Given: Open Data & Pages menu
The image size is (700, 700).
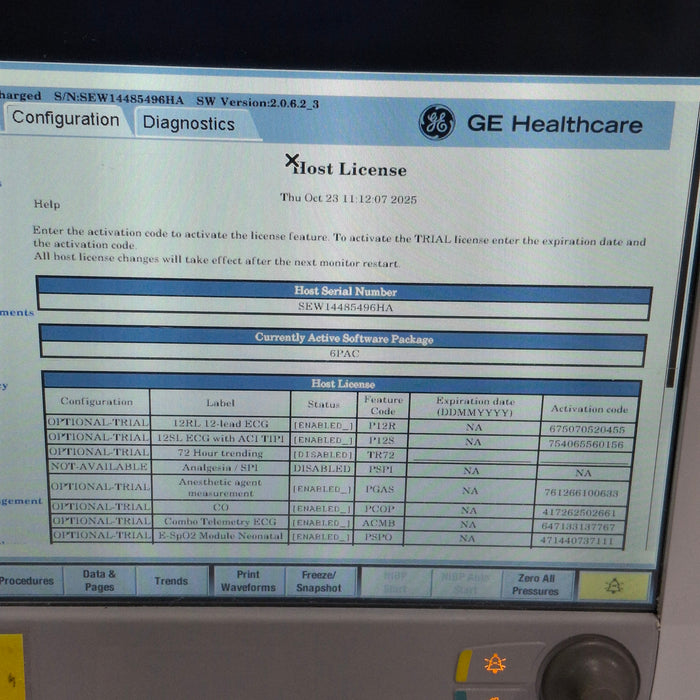Looking at the screenshot, I should (99, 580).
